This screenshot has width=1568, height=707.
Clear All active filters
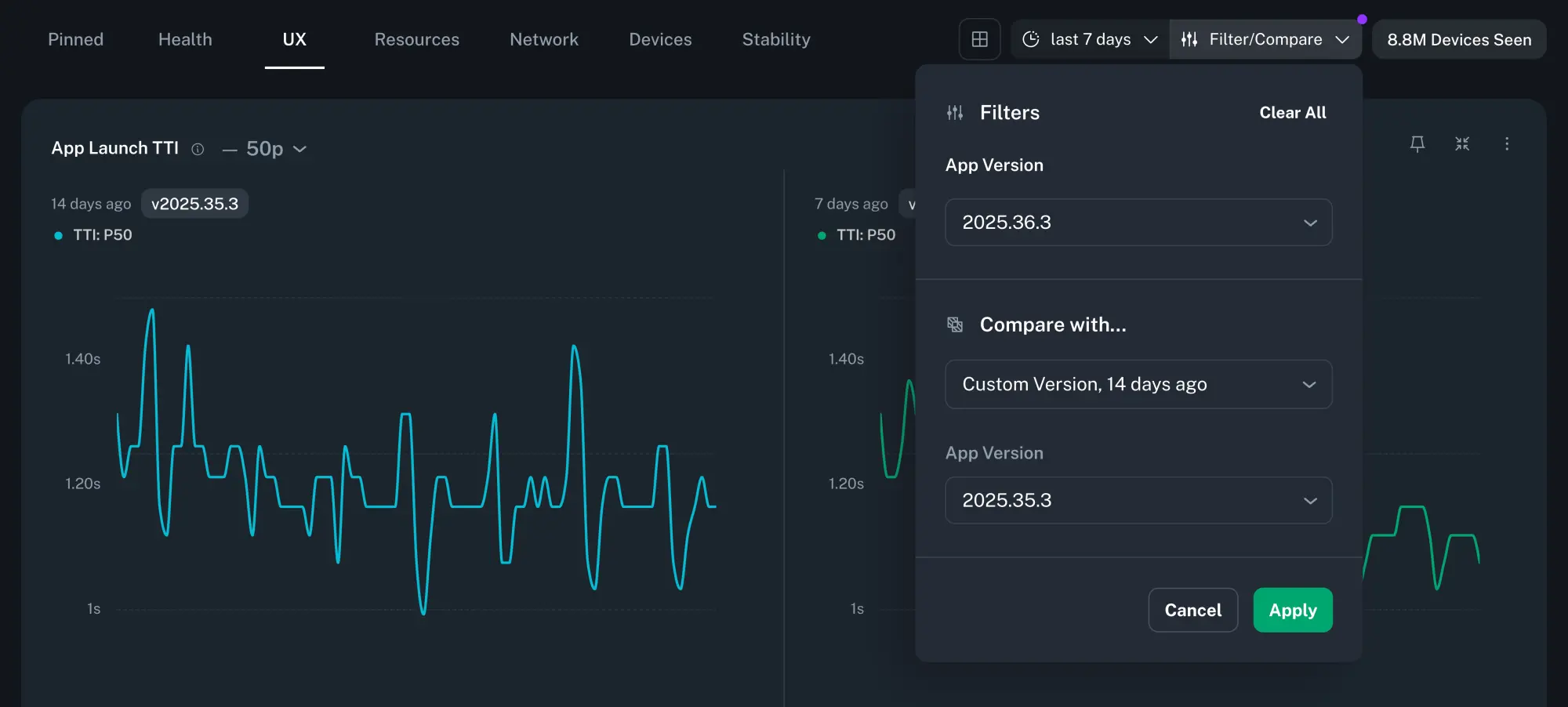pyautogui.click(x=1292, y=112)
